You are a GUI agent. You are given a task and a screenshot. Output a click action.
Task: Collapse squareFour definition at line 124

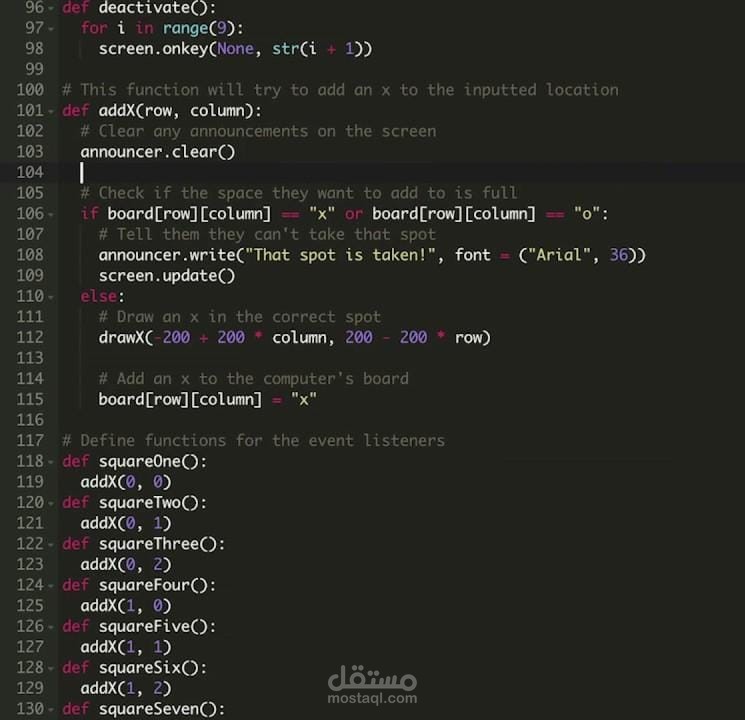pos(51,586)
